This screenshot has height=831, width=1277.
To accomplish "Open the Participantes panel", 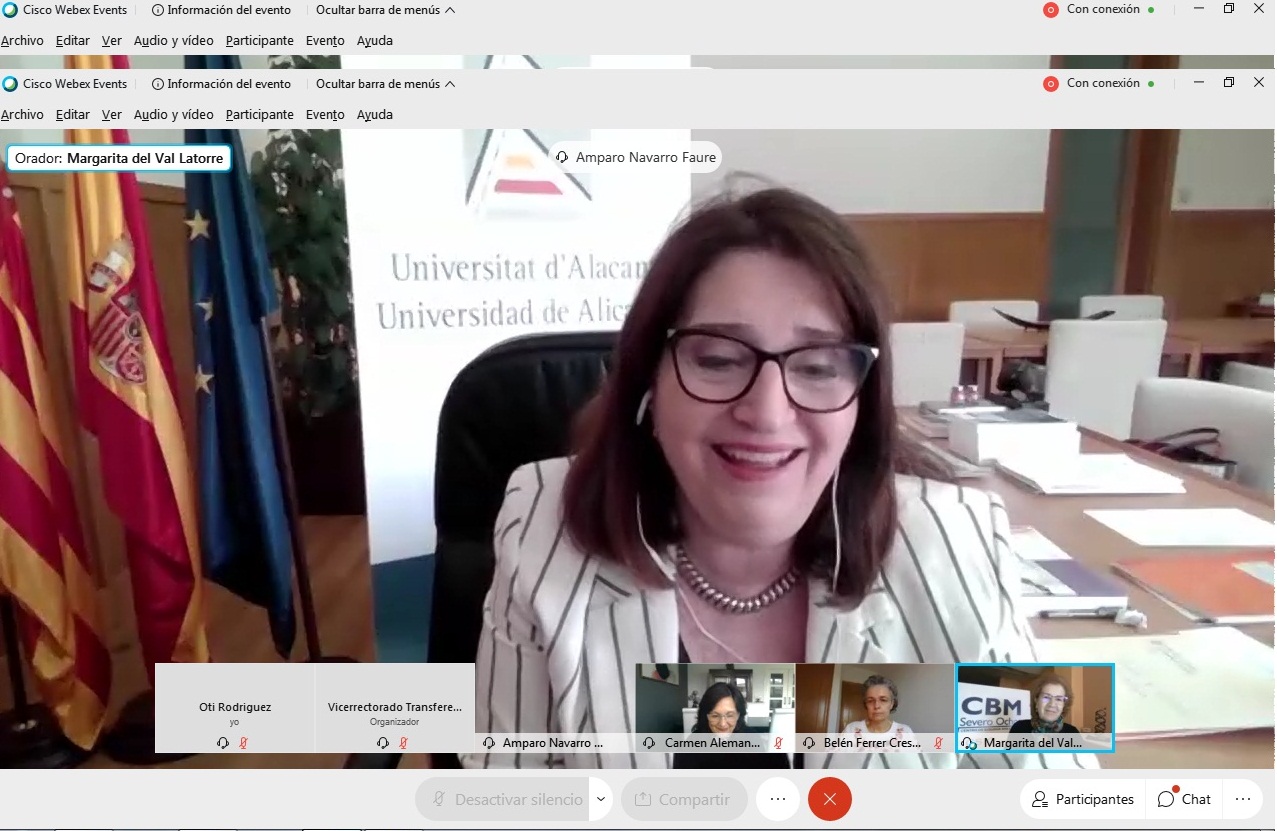I will tap(1083, 799).
